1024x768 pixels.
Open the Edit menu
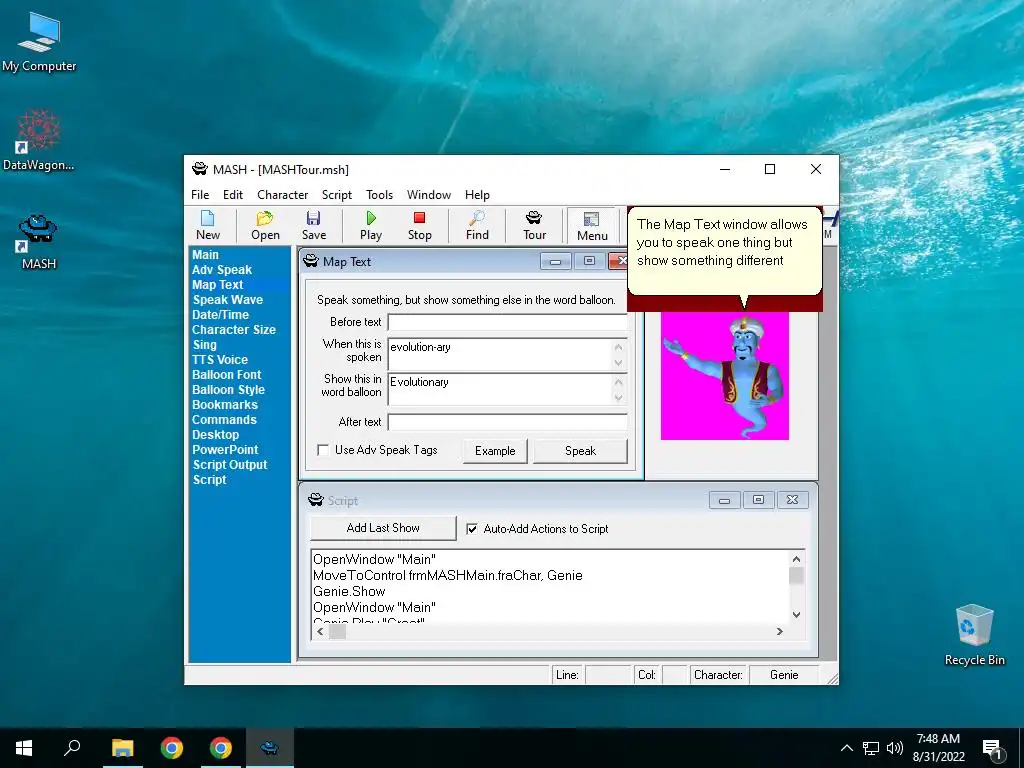click(232, 195)
